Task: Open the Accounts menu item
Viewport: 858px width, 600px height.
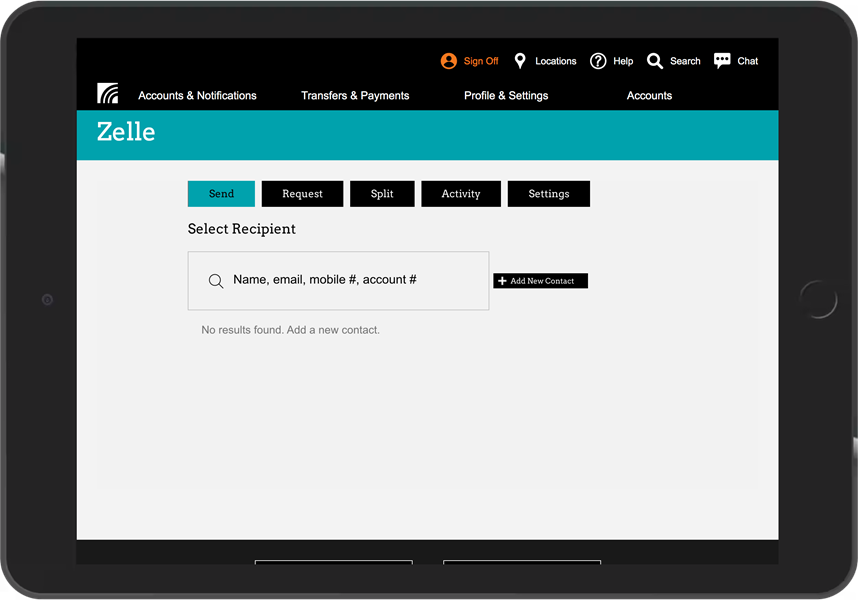Action: pyautogui.click(x=649, y=96)
